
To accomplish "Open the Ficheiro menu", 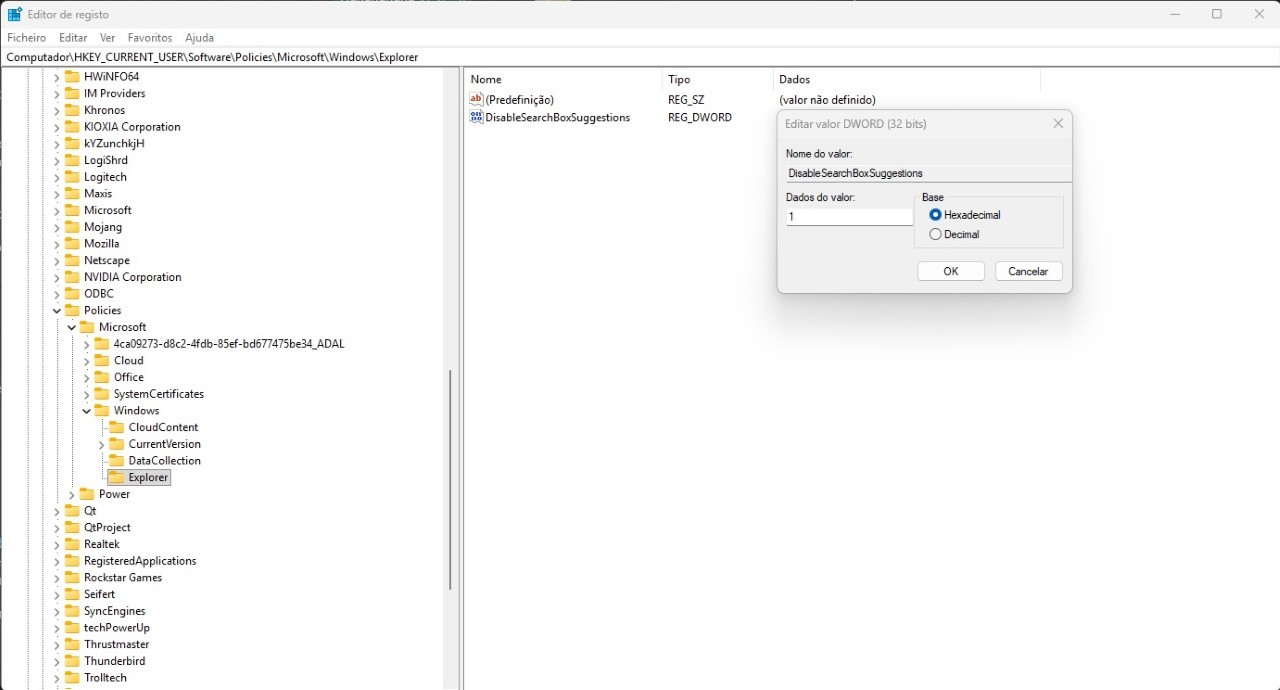I will tap(27, 37).
